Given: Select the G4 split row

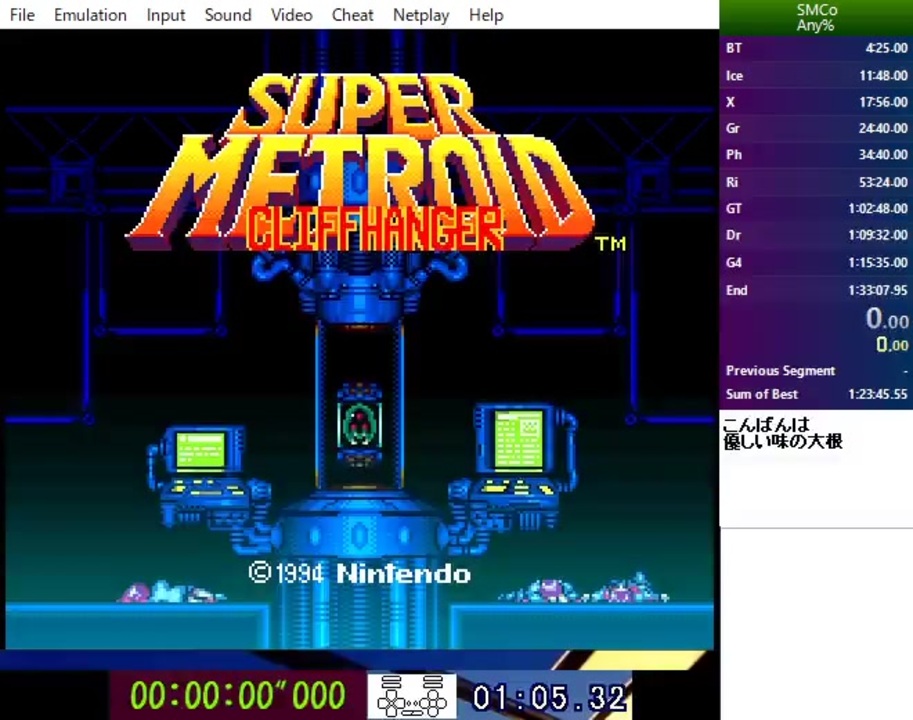Looking at the screenshot, I should click(816, 263).
